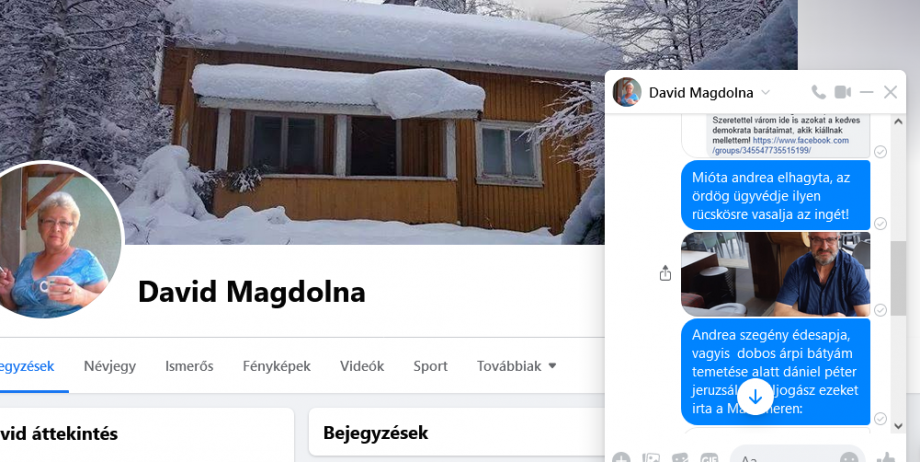Attach a photo using the image icon
The image size is (920, 462).
coord(651,458)
